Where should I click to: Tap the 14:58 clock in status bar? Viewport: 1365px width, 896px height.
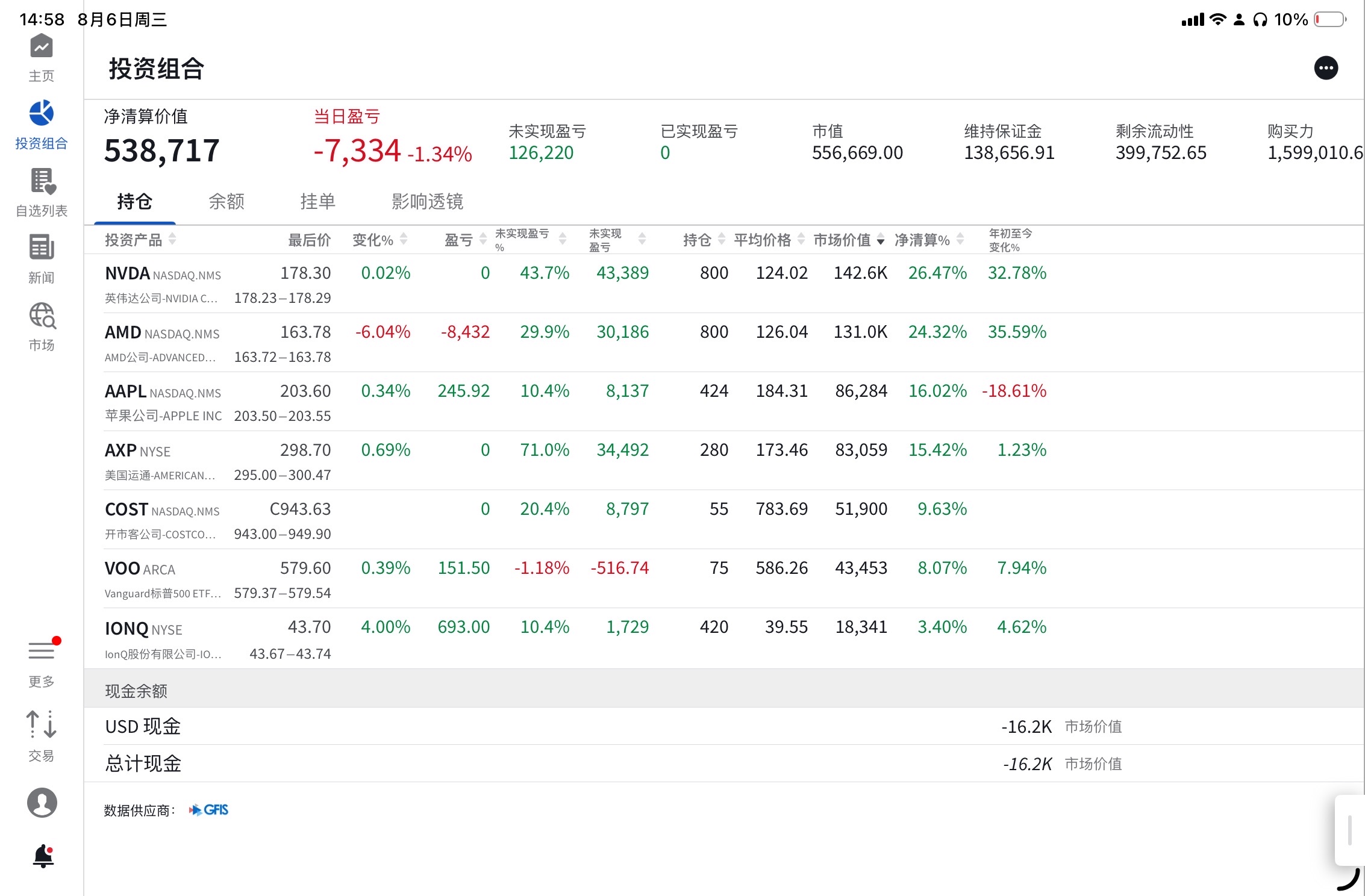[42, 19]
